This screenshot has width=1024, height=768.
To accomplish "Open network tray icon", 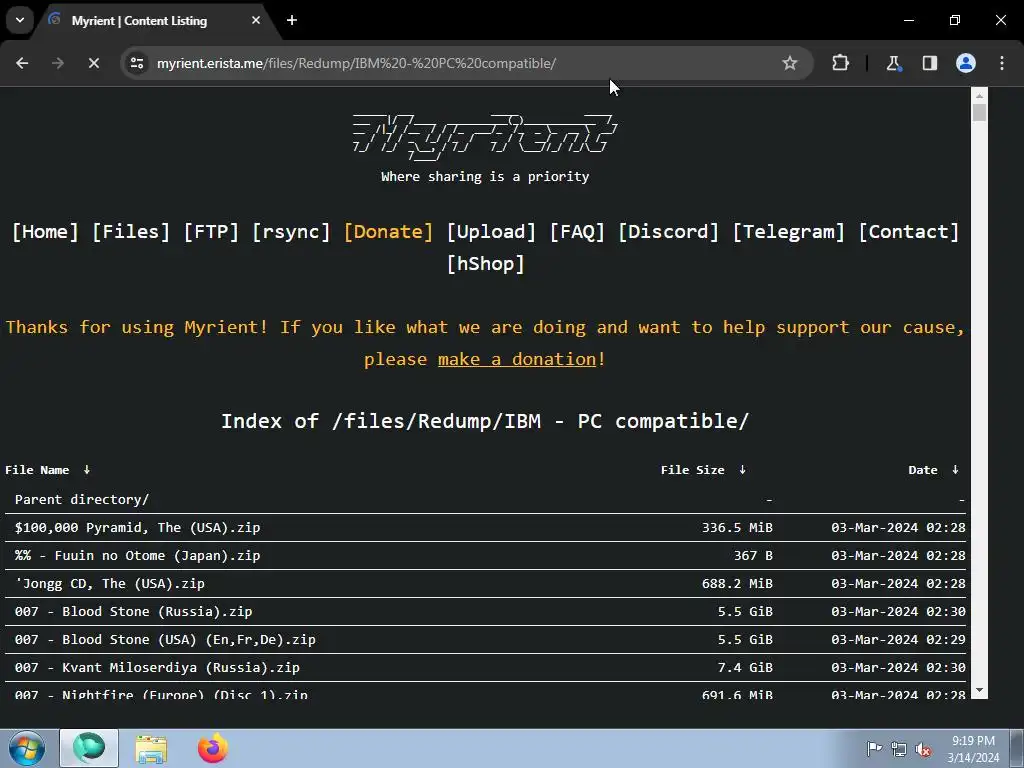I will point(899,749).
